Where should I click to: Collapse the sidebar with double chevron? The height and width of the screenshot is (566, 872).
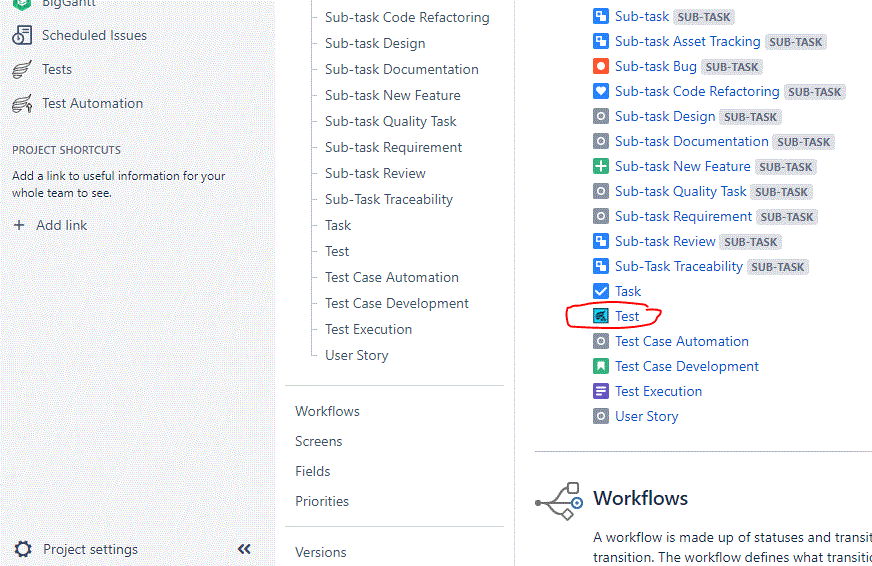point(244,549)
